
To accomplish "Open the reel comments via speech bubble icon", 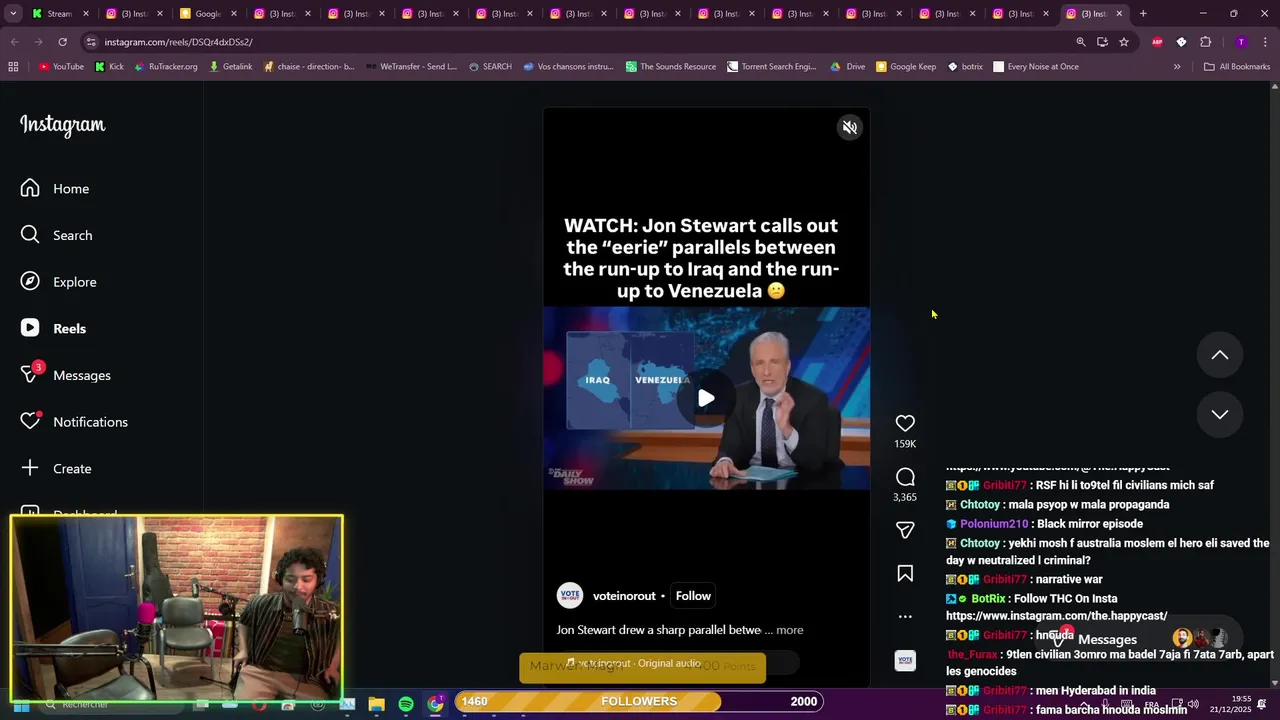I will click(x=905, y=477).
